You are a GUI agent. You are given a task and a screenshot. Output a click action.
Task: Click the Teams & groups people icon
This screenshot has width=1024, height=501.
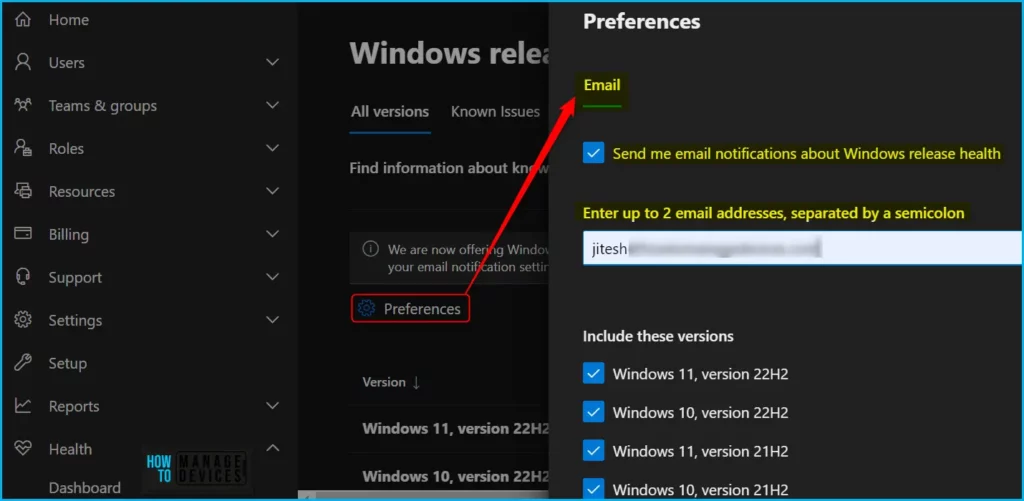(x=23, y=105)
